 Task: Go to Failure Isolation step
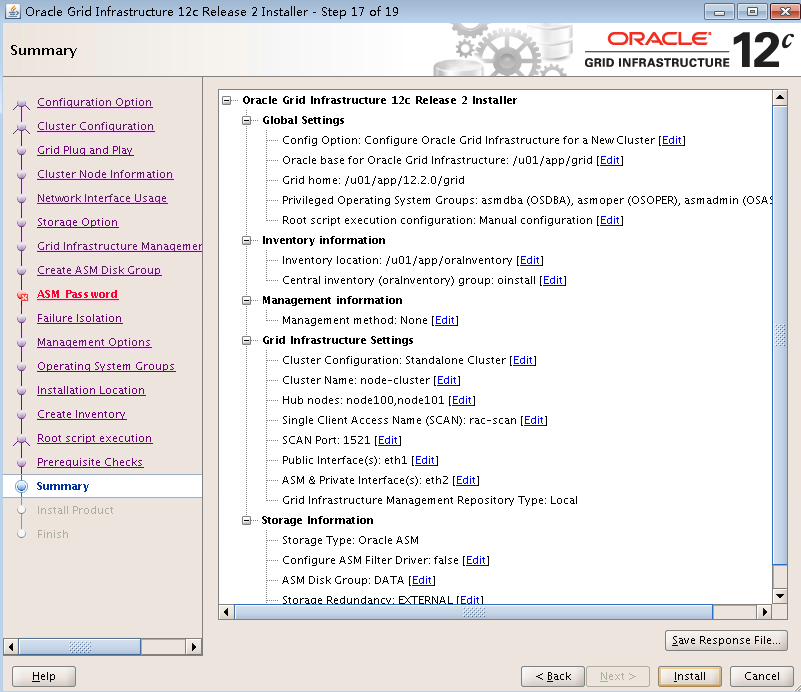(80, 318)
